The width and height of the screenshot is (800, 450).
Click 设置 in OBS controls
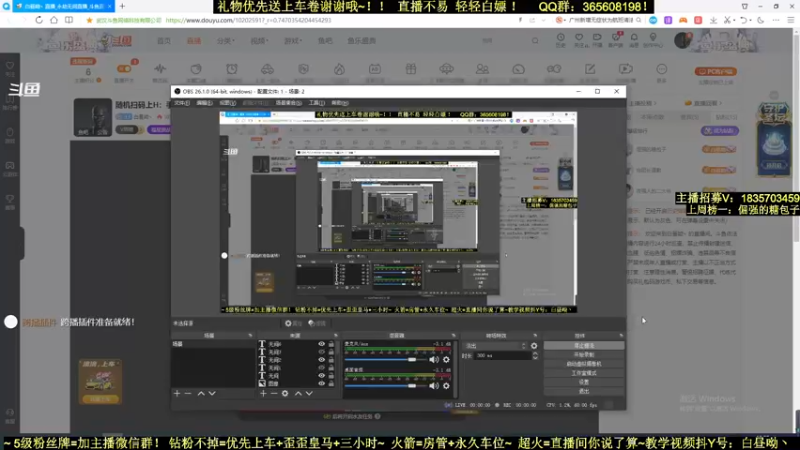pos(584,382)
